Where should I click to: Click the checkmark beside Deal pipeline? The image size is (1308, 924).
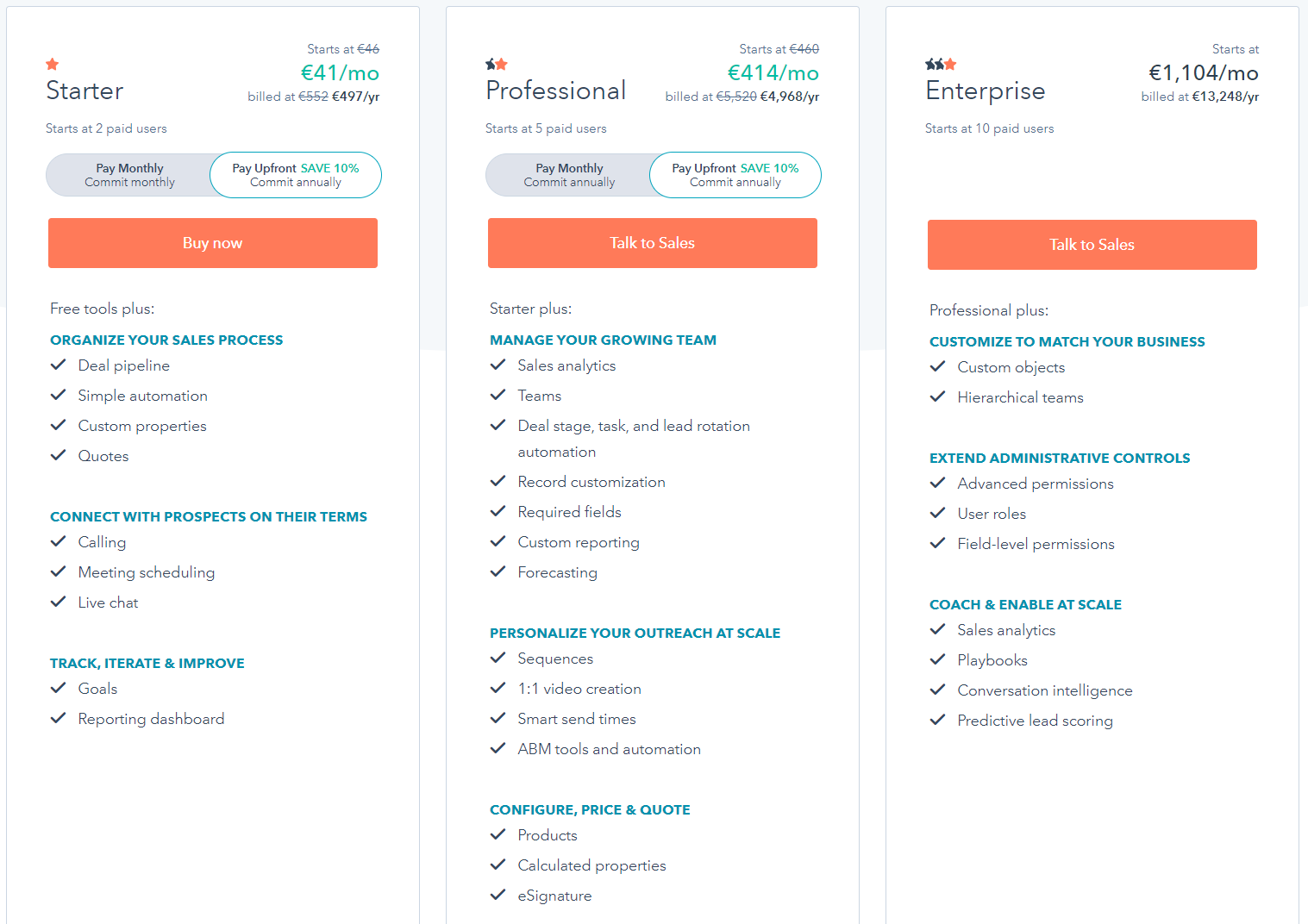[59, 365]
